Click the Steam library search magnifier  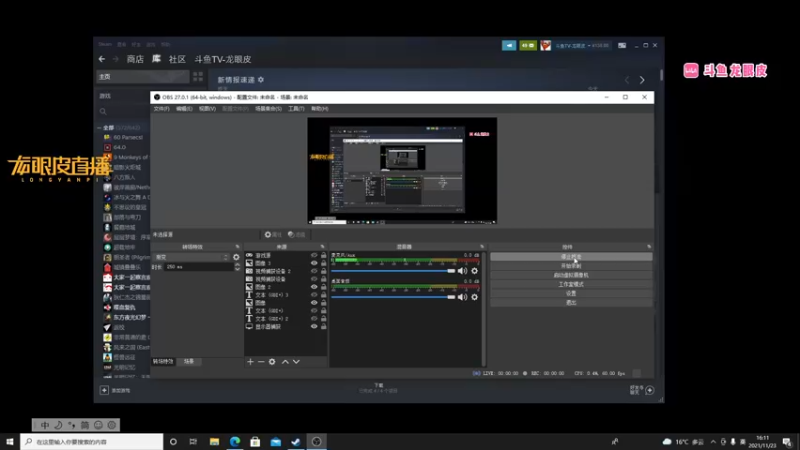pyautogui.click(x=103, y=111)
